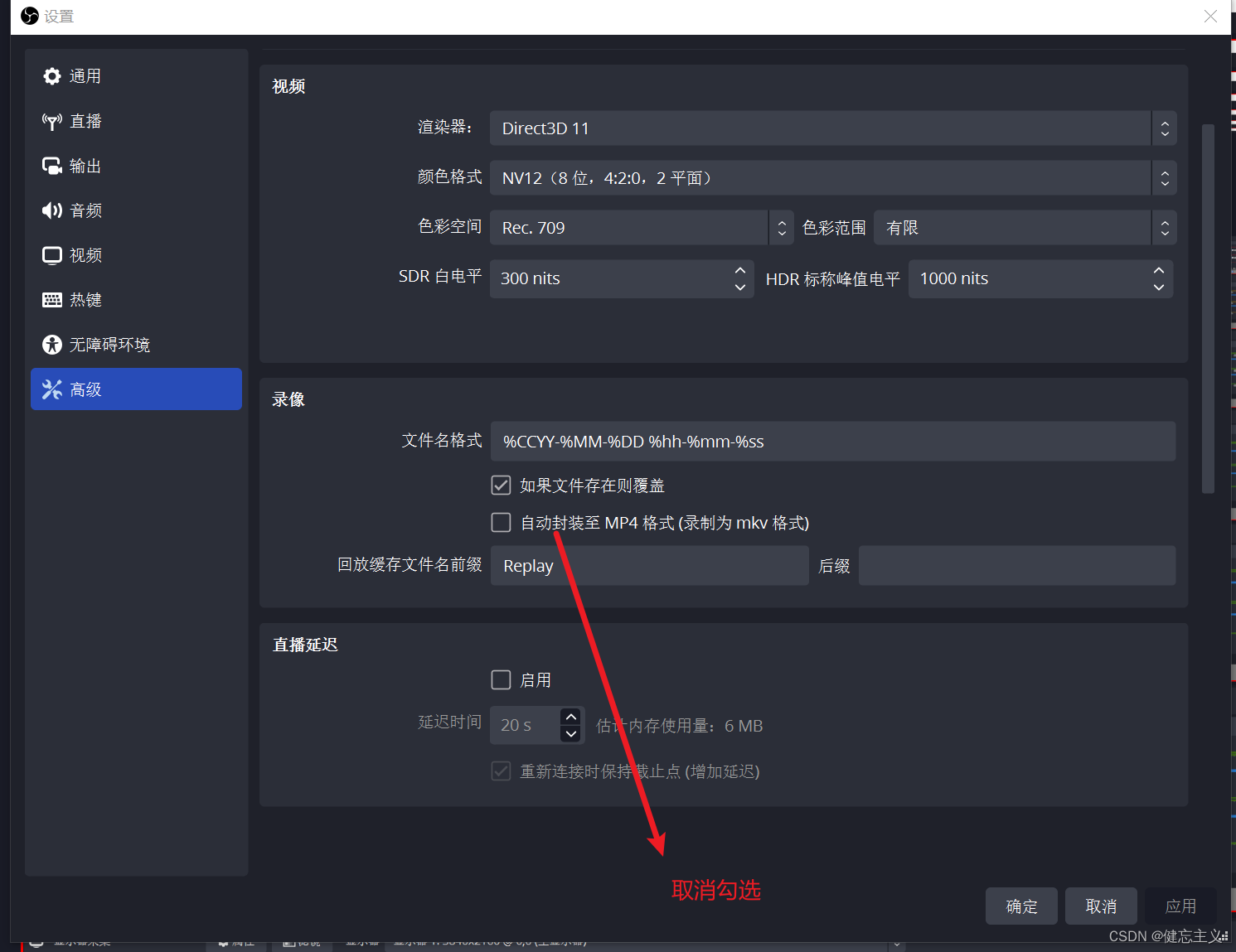Click the Stream antenna icon in sidebar
1236x952 pixels.
click(x=52, y=121)
